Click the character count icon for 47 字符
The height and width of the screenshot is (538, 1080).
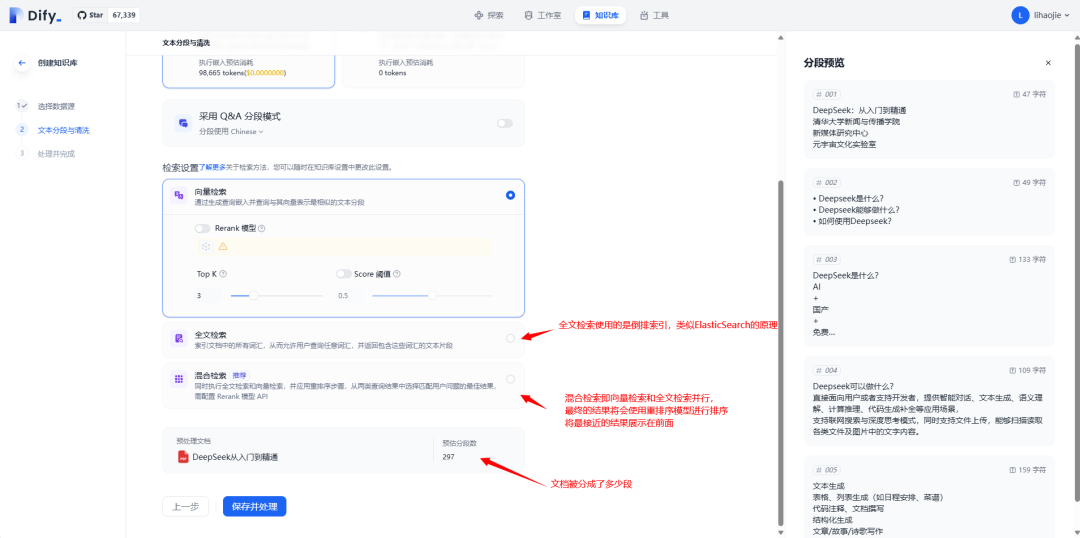1017,94
